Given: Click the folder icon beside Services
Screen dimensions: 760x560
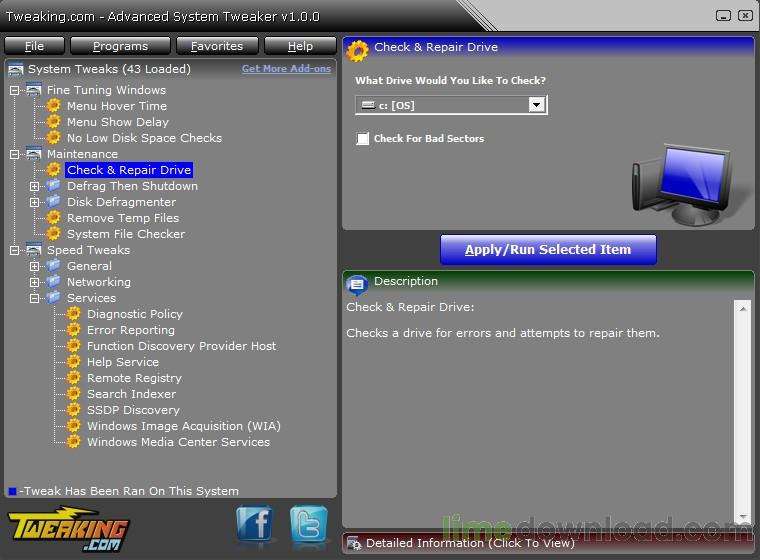Looking at the screenshot, I should (x=53, y=297).
